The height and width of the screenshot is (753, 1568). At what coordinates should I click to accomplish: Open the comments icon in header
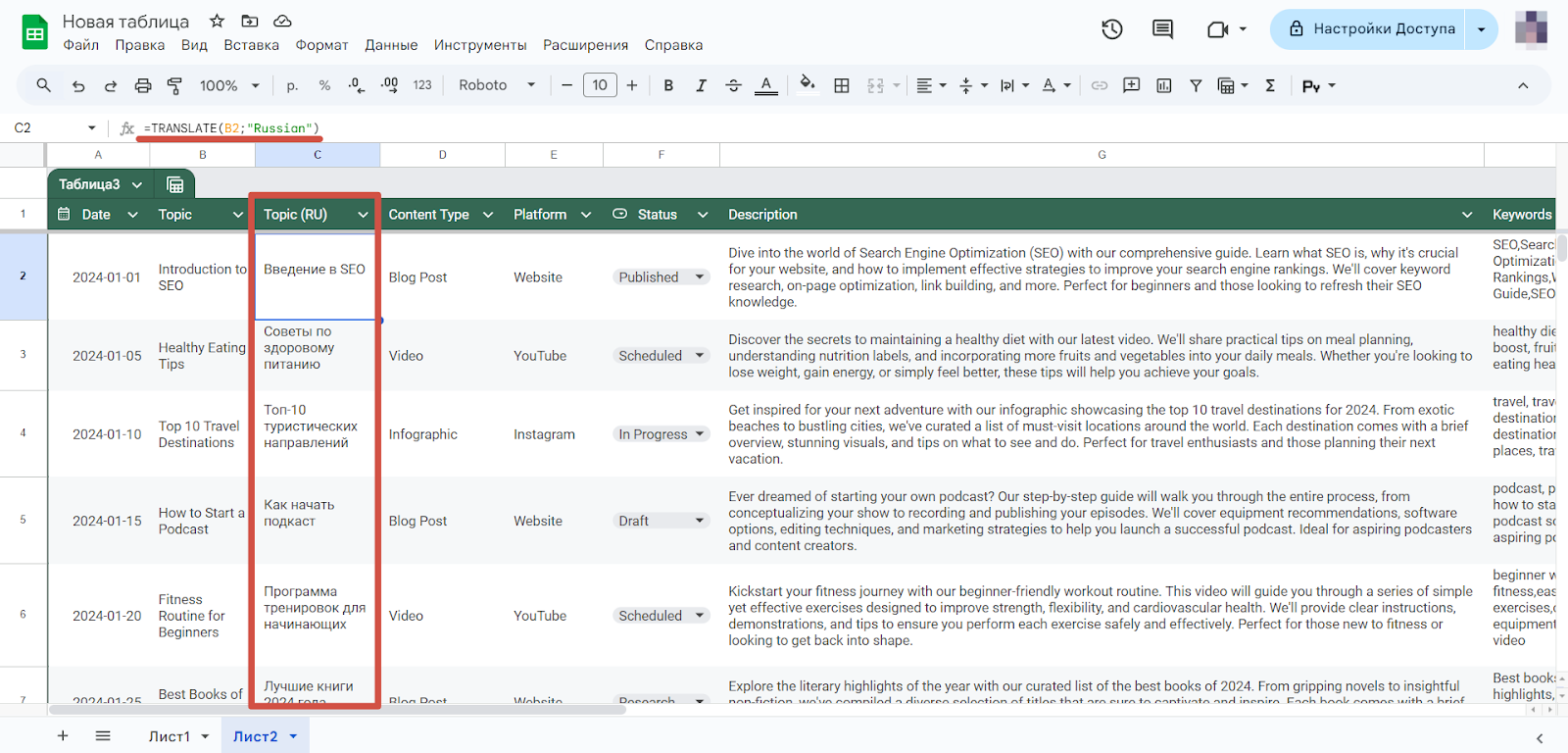(1162, 29)
